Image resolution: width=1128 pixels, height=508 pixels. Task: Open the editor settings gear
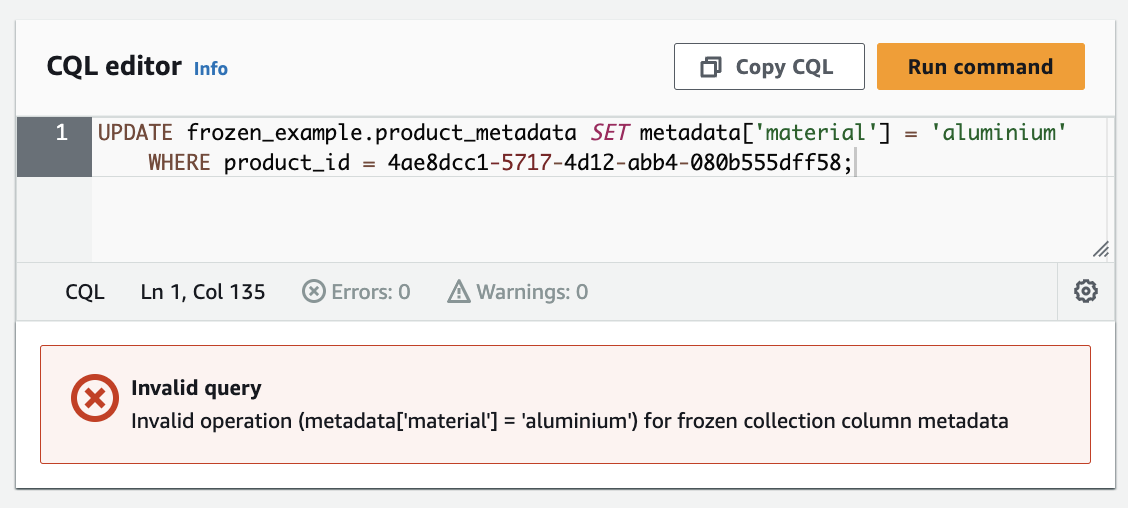[x=1085, y=292]
